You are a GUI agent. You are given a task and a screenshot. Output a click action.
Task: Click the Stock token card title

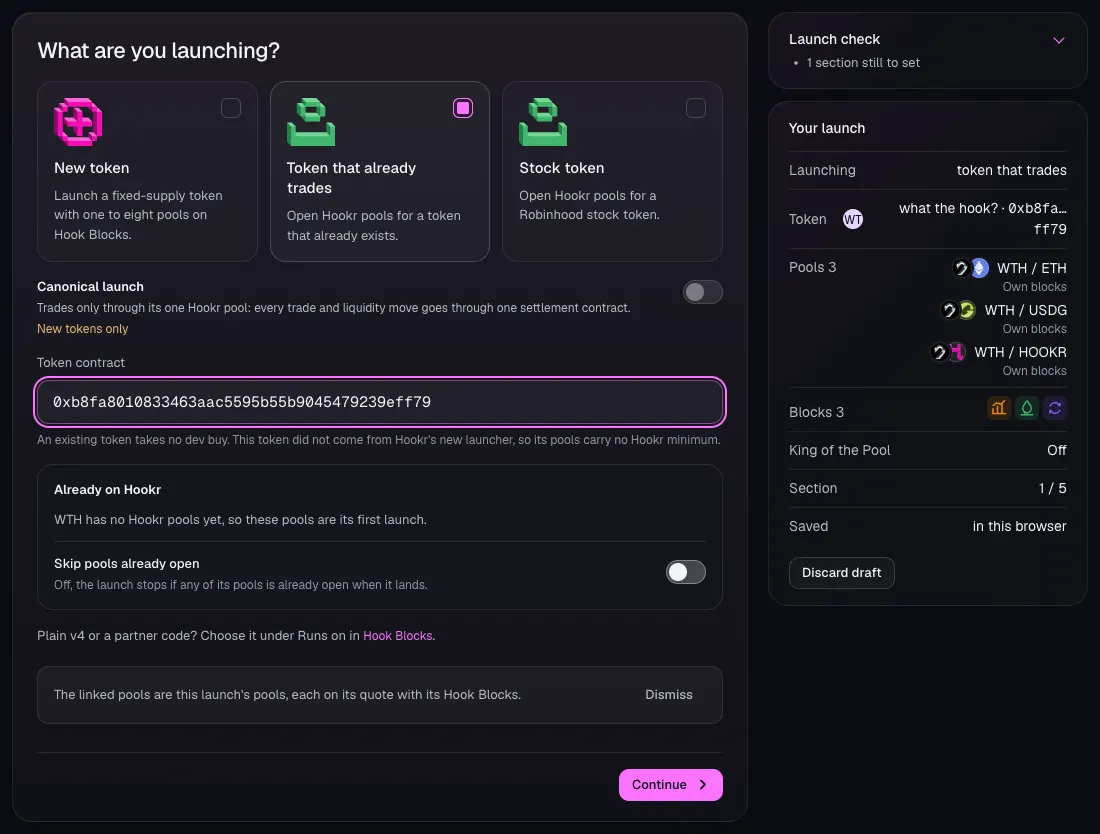561,168
